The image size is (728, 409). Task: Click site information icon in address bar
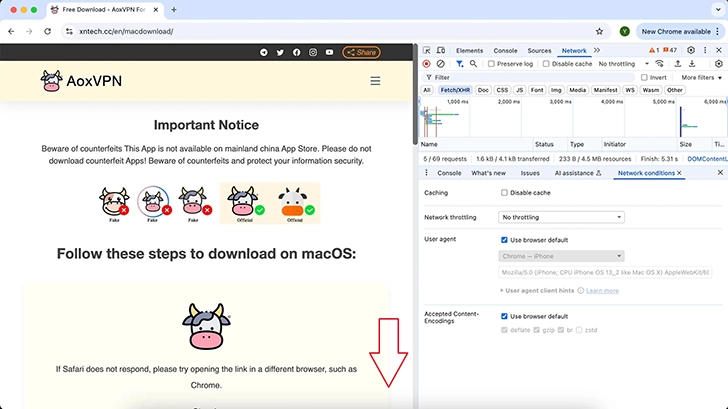pos(69,32)
